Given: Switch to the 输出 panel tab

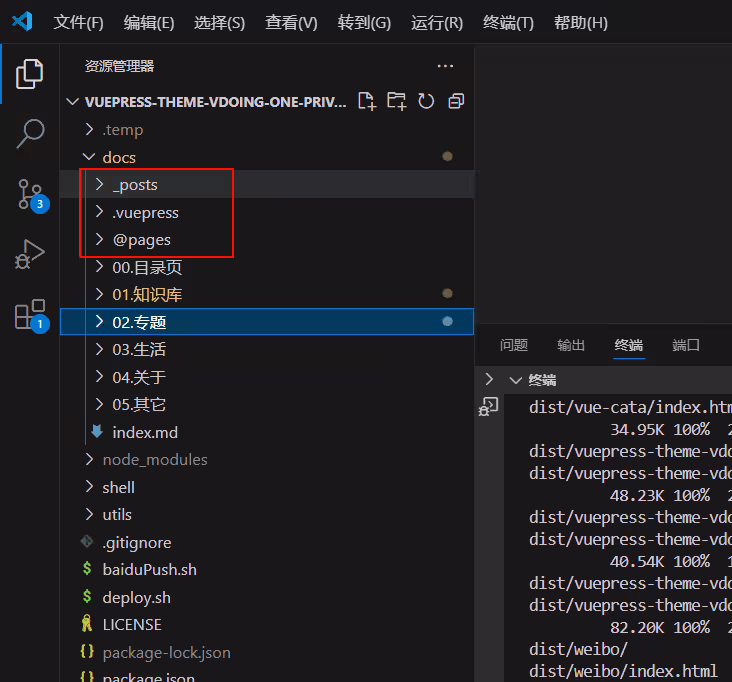Looking at the screenshot, I should (571, 345).
